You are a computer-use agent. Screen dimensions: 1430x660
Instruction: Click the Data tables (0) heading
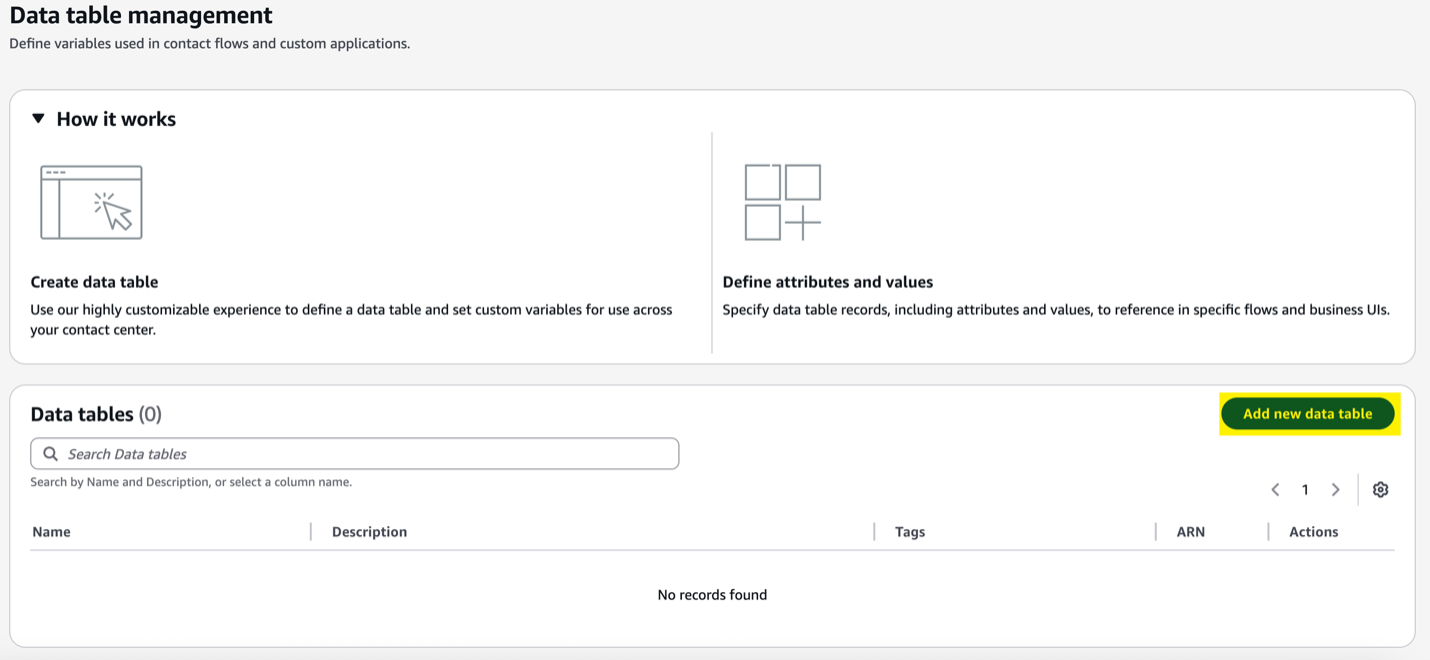95,413
